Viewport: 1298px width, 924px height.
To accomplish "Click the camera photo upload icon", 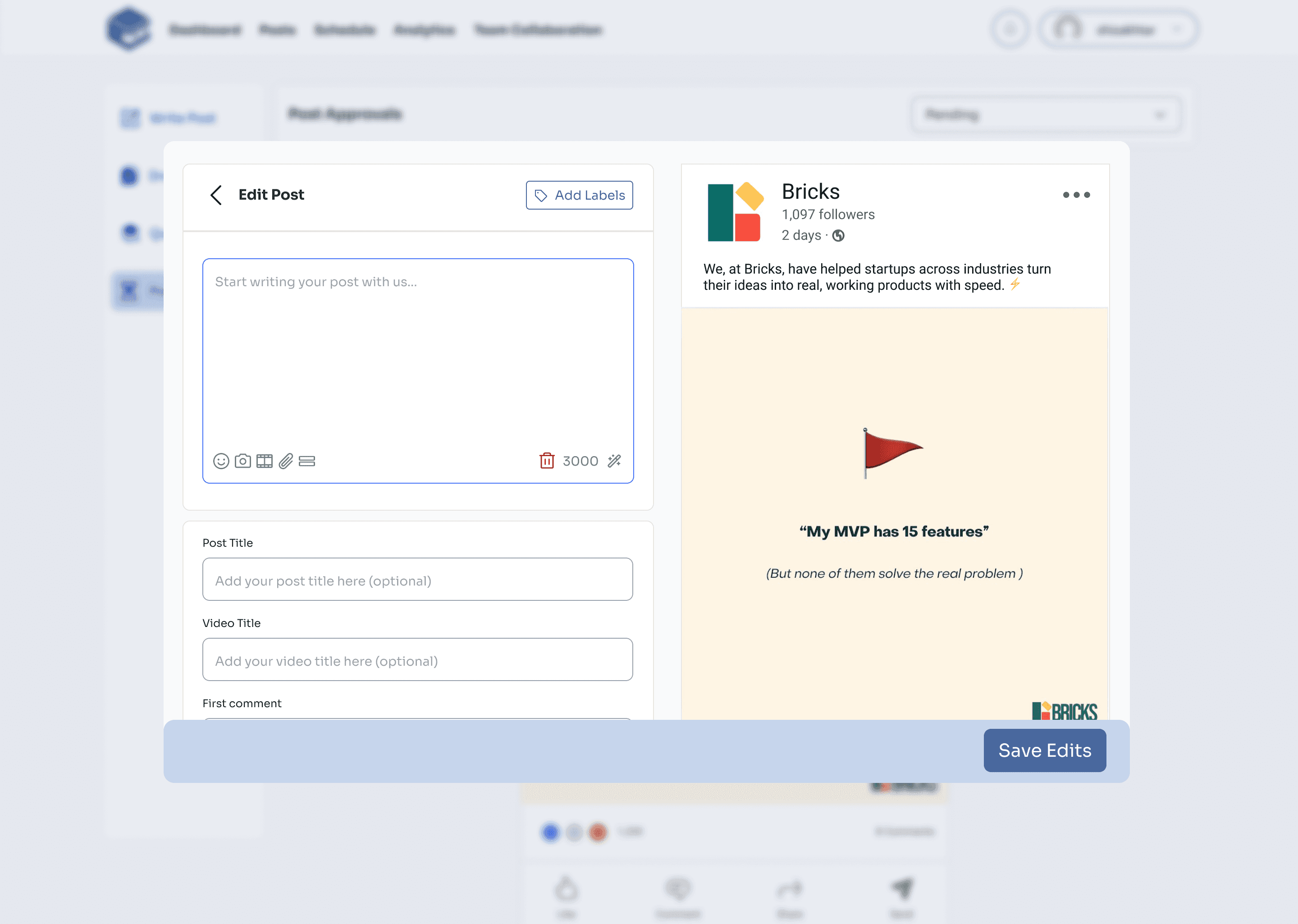I will (x=243, y=461).
